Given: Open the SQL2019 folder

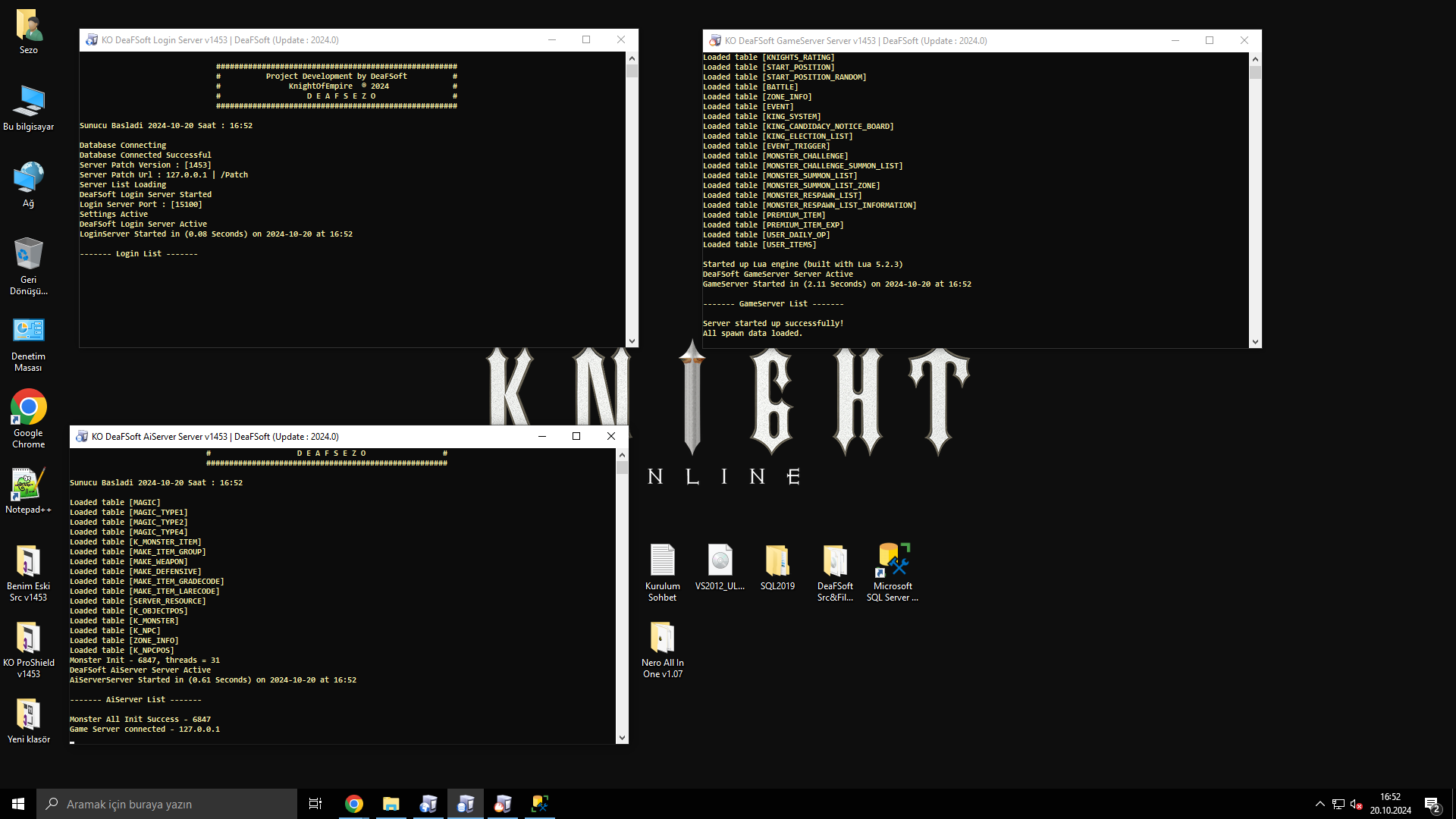Looking at the screenshot, I should point(777,563).
